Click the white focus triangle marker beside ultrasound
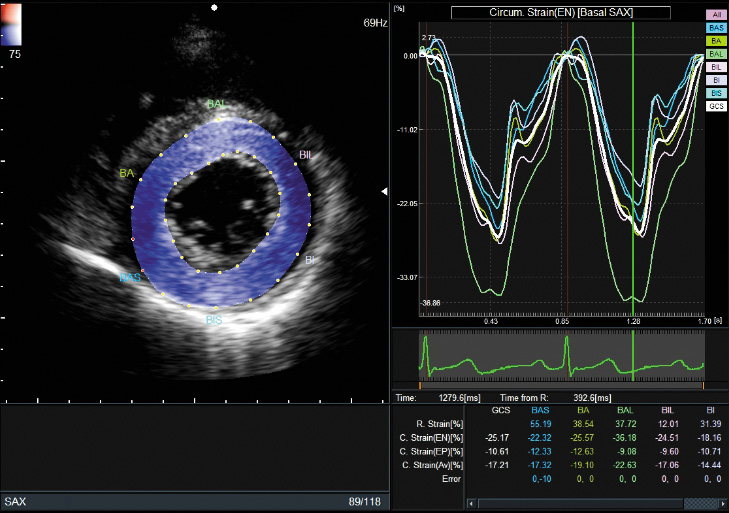 [387, 190]
